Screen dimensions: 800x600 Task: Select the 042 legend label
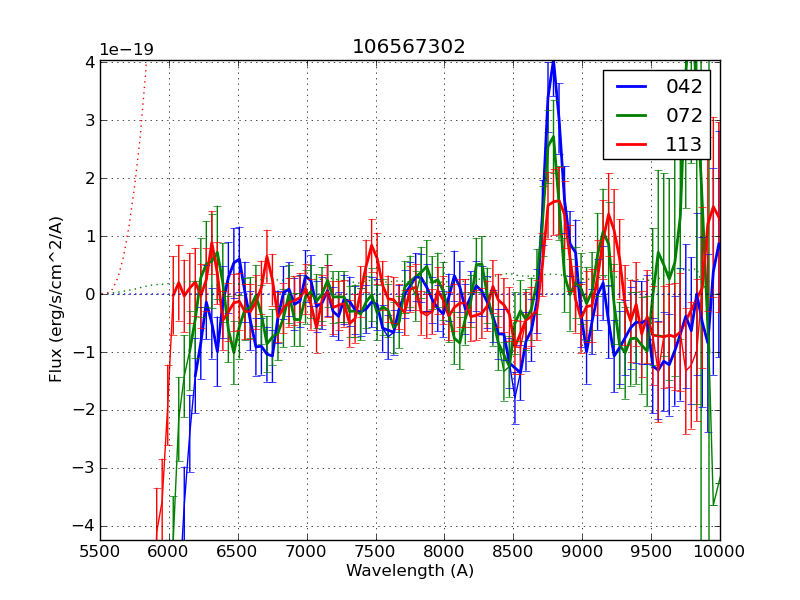pyautogui.click(x=684, y=87)
